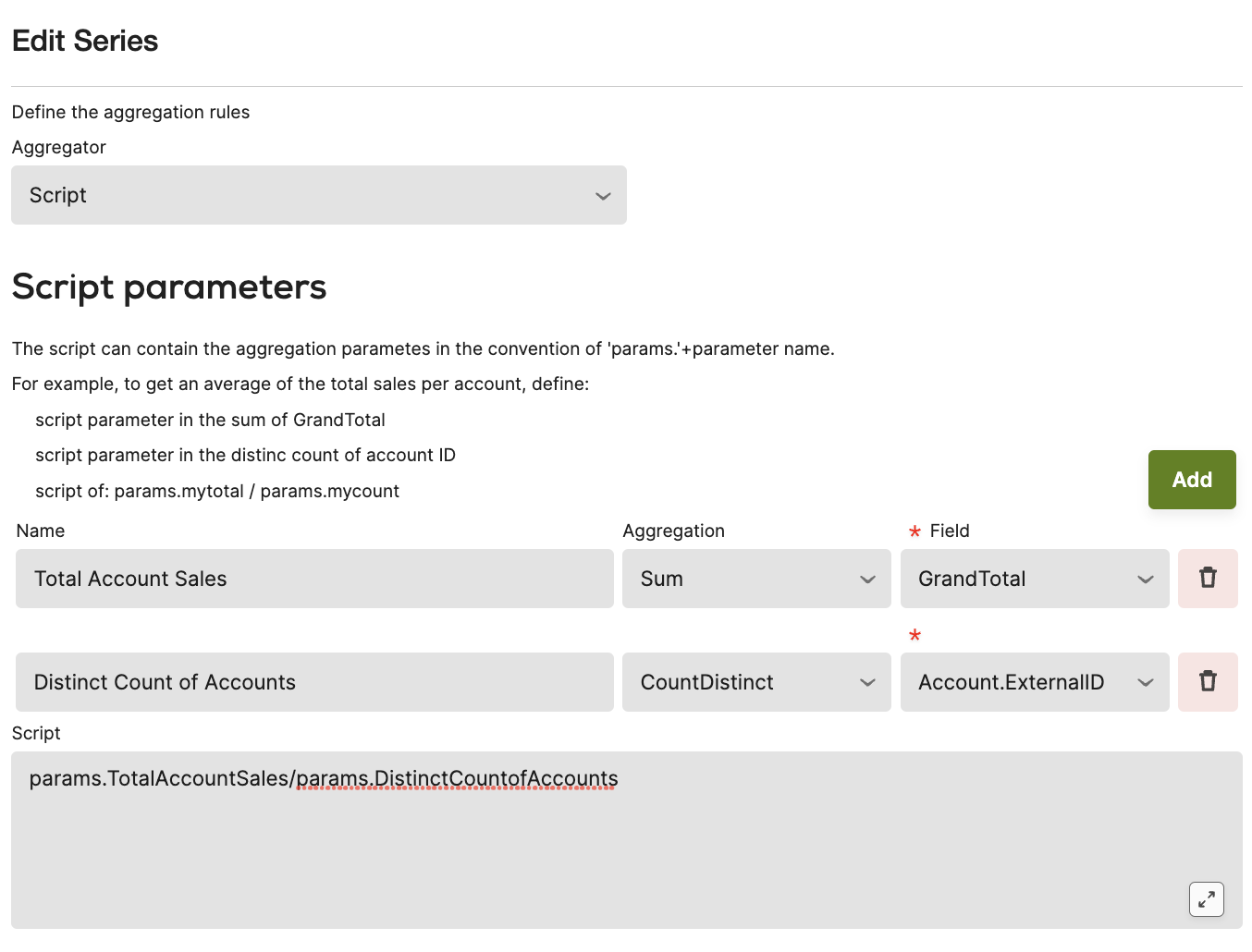
Task: Click the 'Define the aggregation rules' text
Action: pyautogui.click(x=130, y=112)
